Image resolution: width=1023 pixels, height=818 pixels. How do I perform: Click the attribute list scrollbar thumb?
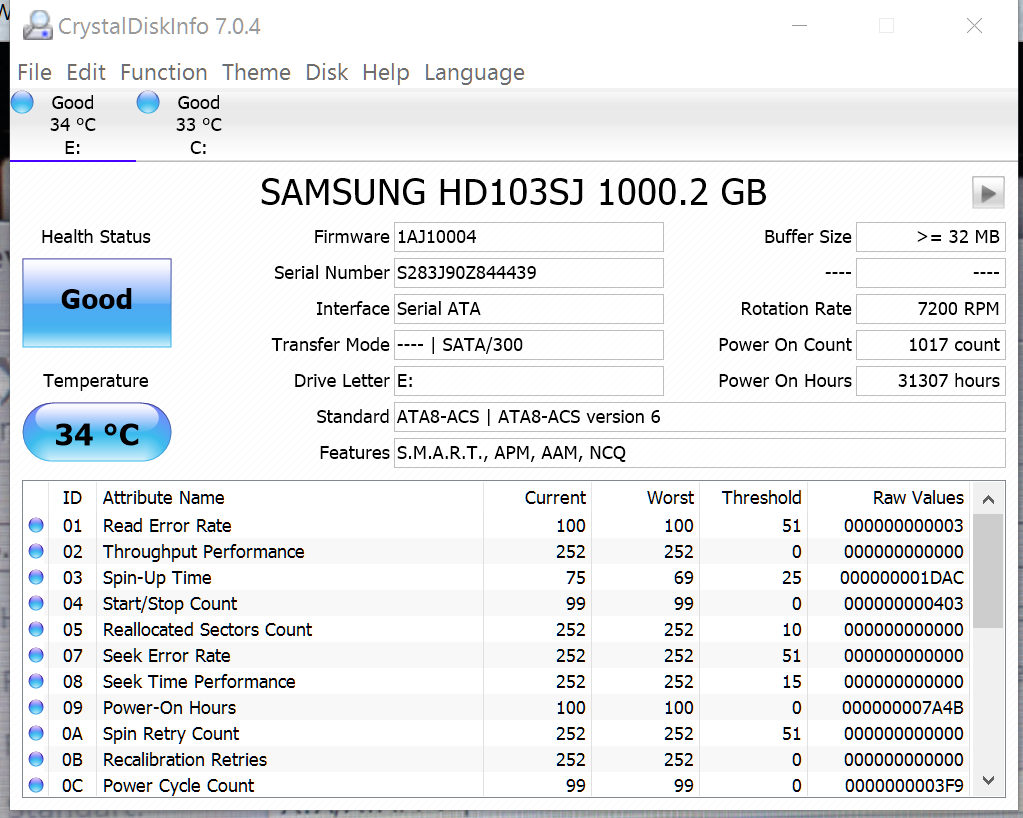(987, 572)
